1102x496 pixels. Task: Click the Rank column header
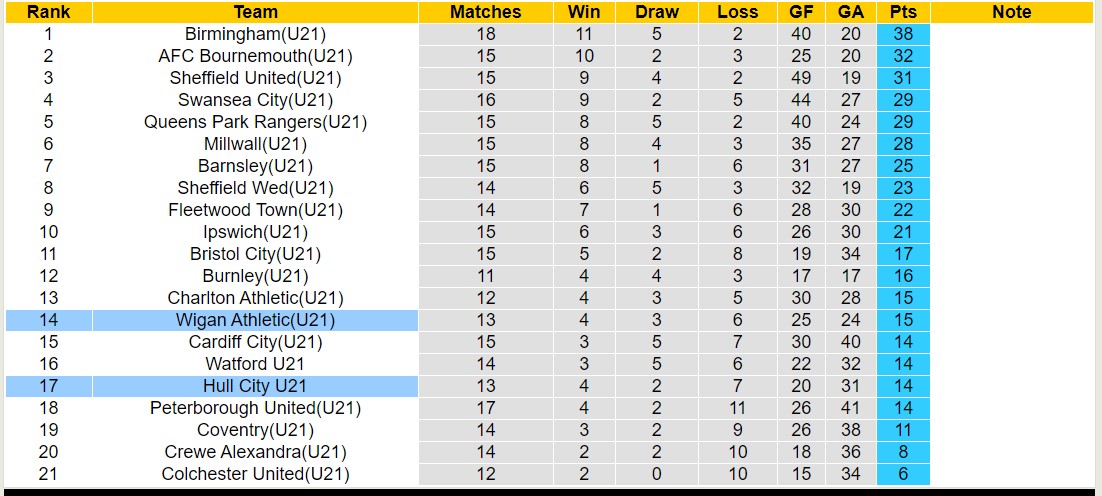(x=48, y=12)
